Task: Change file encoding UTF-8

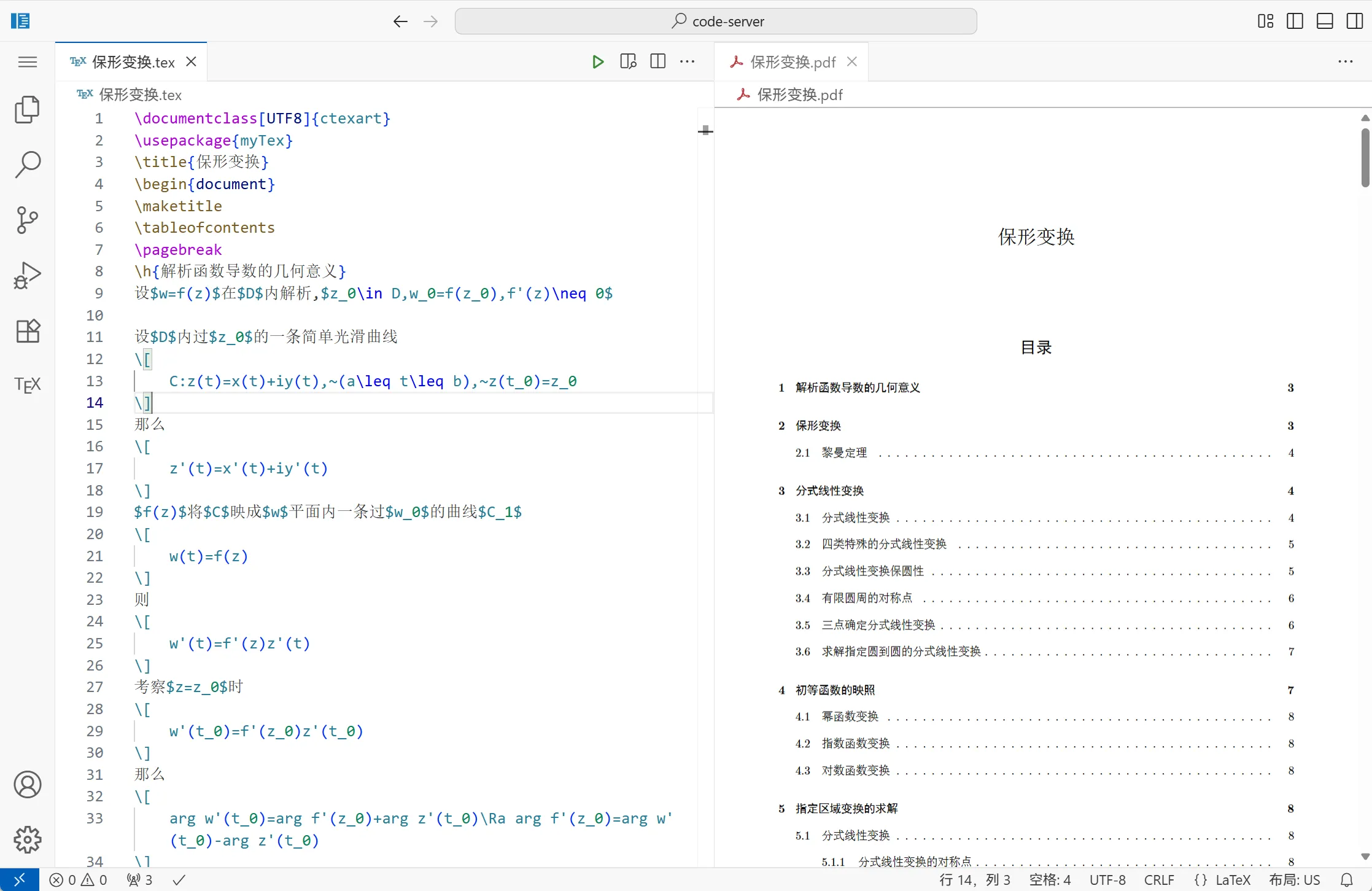Action: pos(1107,880)
